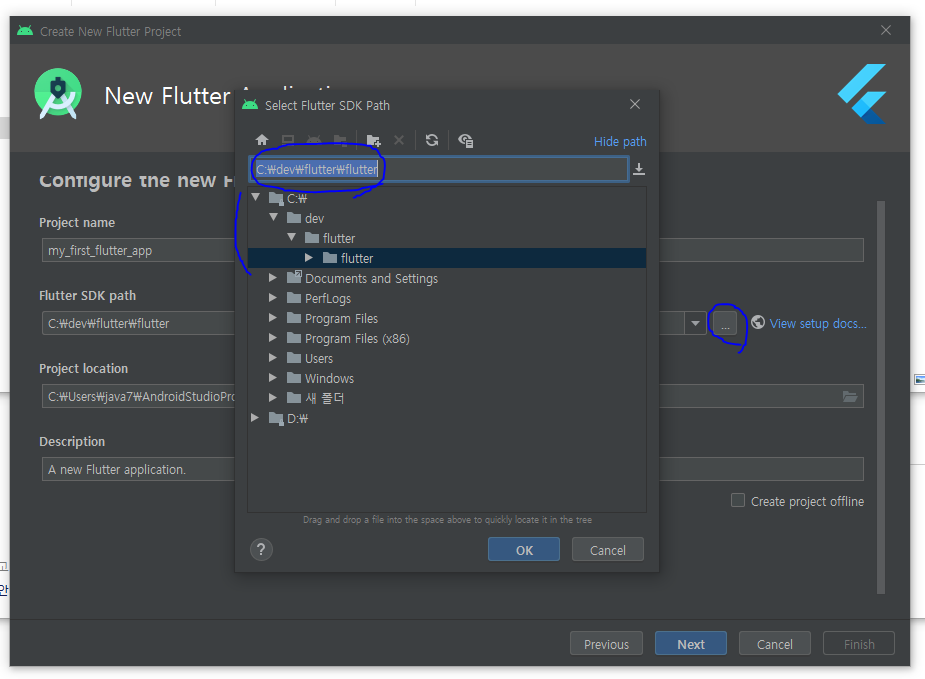Open the help question mark button

click(x=261, y=550)
